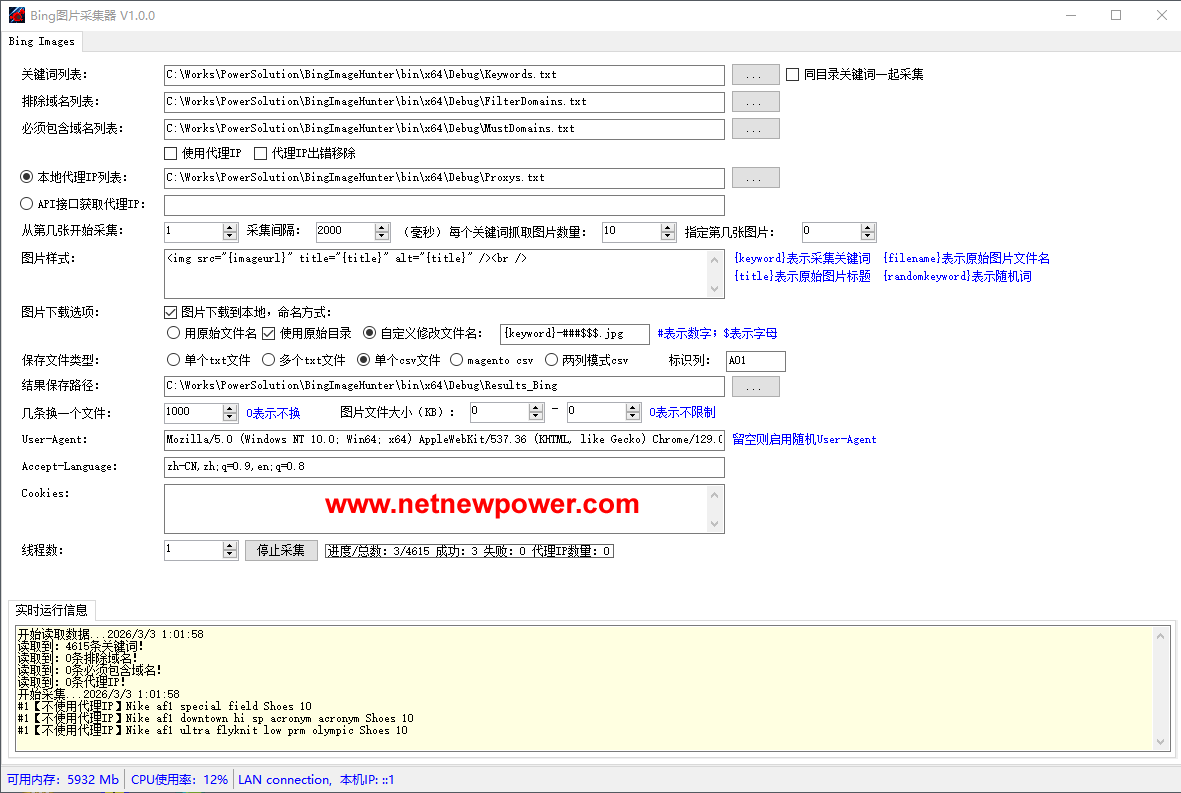Click browse button for must-include domains list
This screenshot has height=793, width=1181.
click(x=755, y=128)
